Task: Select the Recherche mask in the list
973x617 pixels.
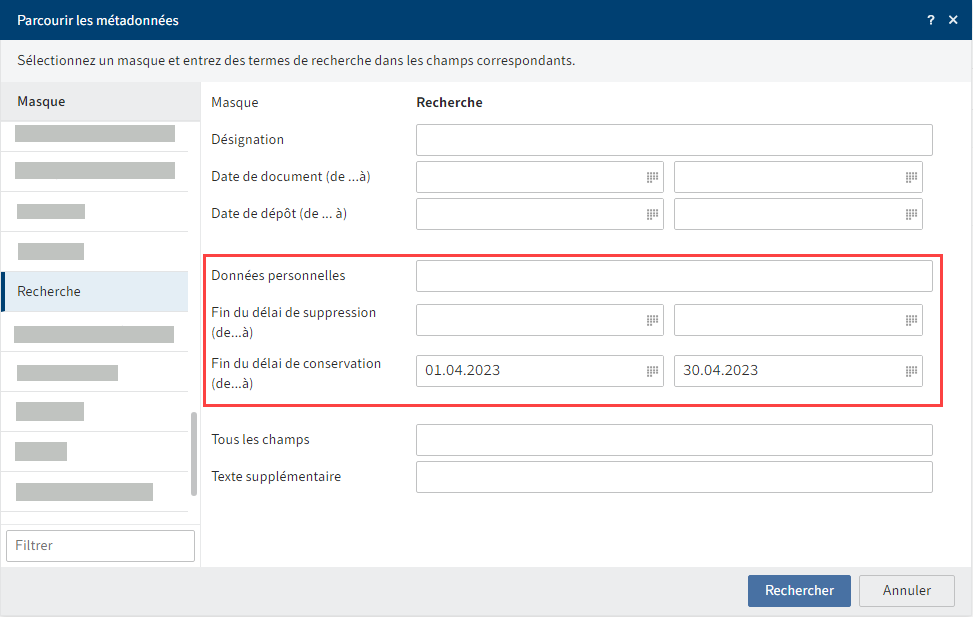Action: coord(95,291)
